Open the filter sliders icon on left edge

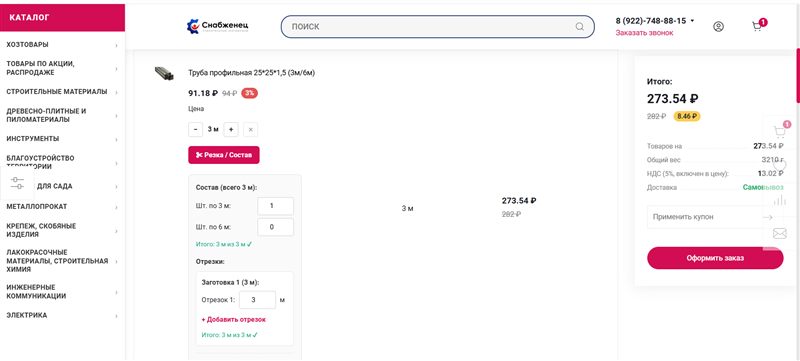[x=17, y=183]
